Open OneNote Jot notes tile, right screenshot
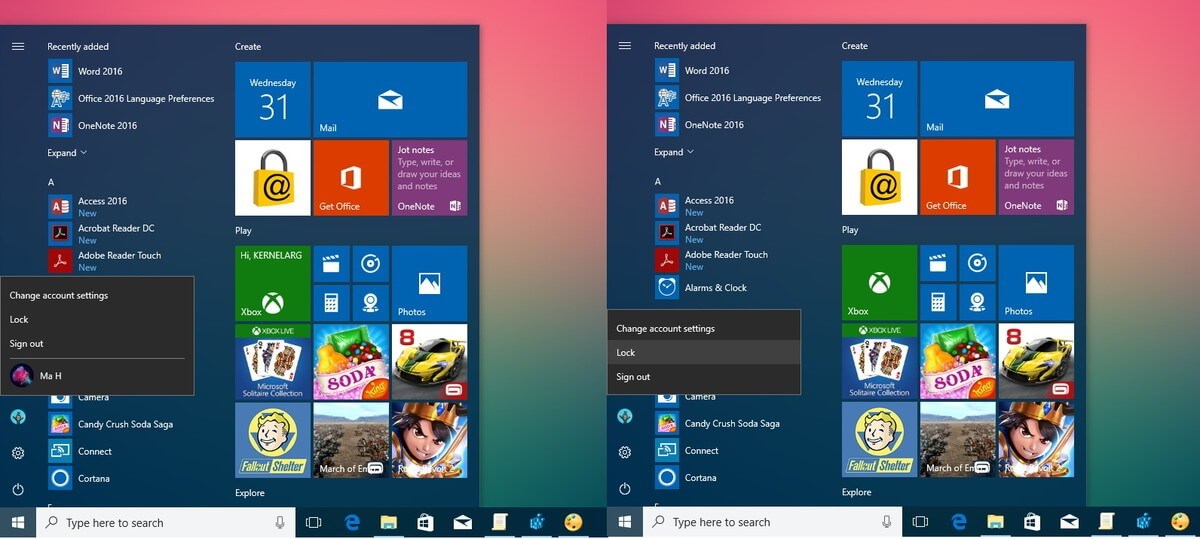Image resolution: width=1200 pixels, height=539 pixels. [x=1035, y=177]
